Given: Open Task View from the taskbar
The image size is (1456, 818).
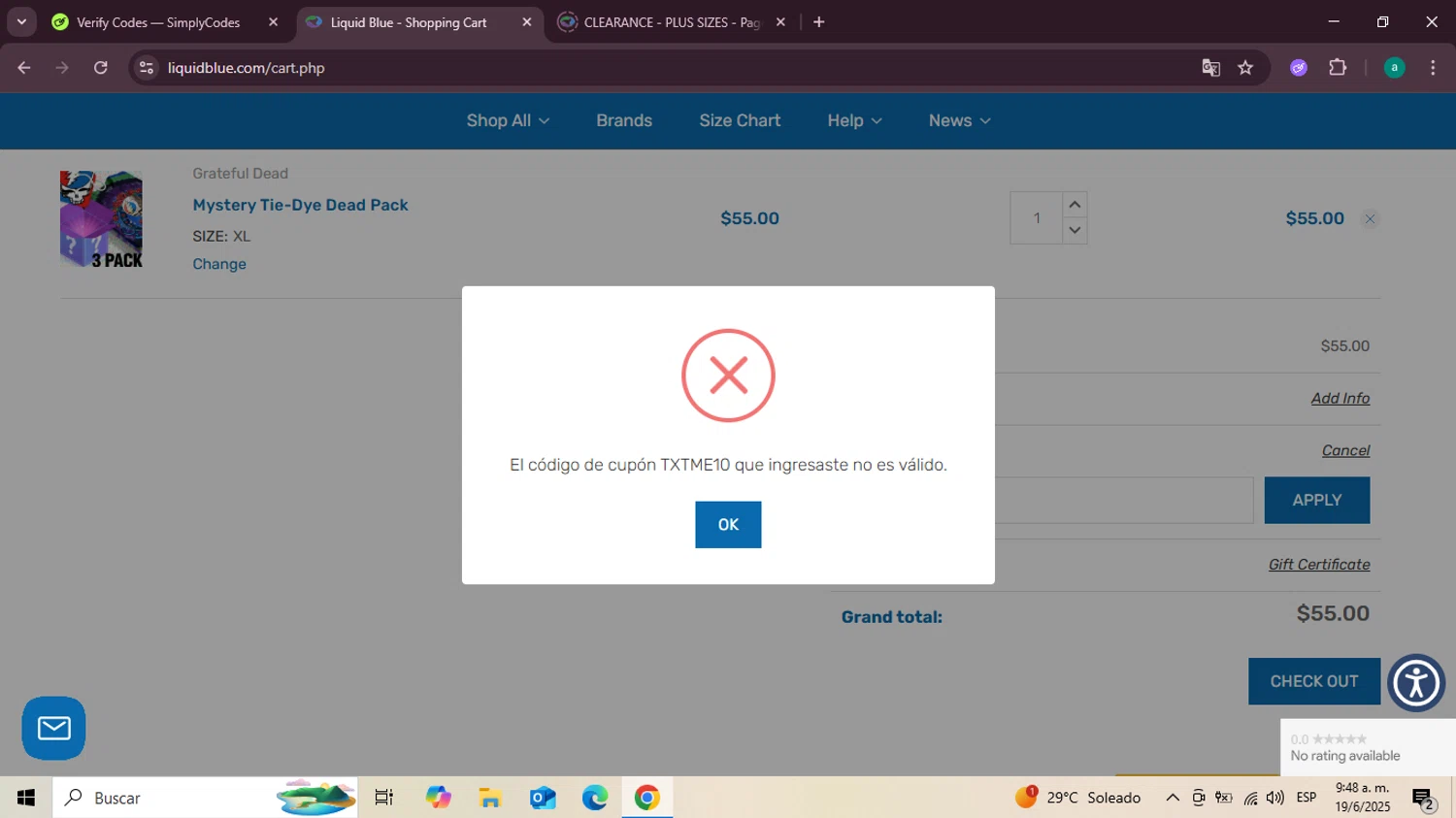Looking at the screenshot, I should (x=384, y=798).
